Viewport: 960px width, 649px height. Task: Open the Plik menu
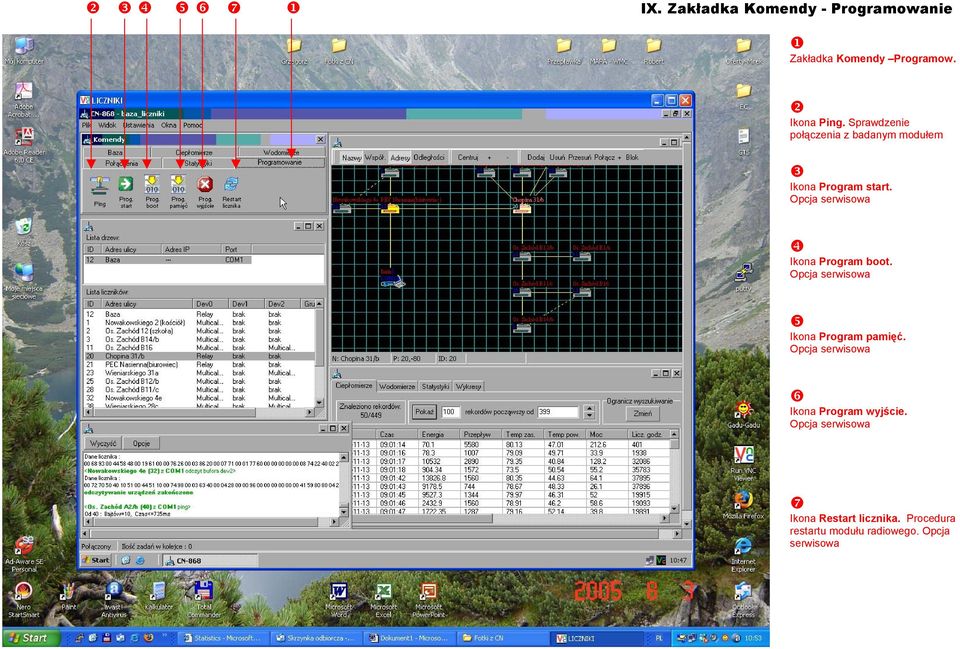click(87, 125)
